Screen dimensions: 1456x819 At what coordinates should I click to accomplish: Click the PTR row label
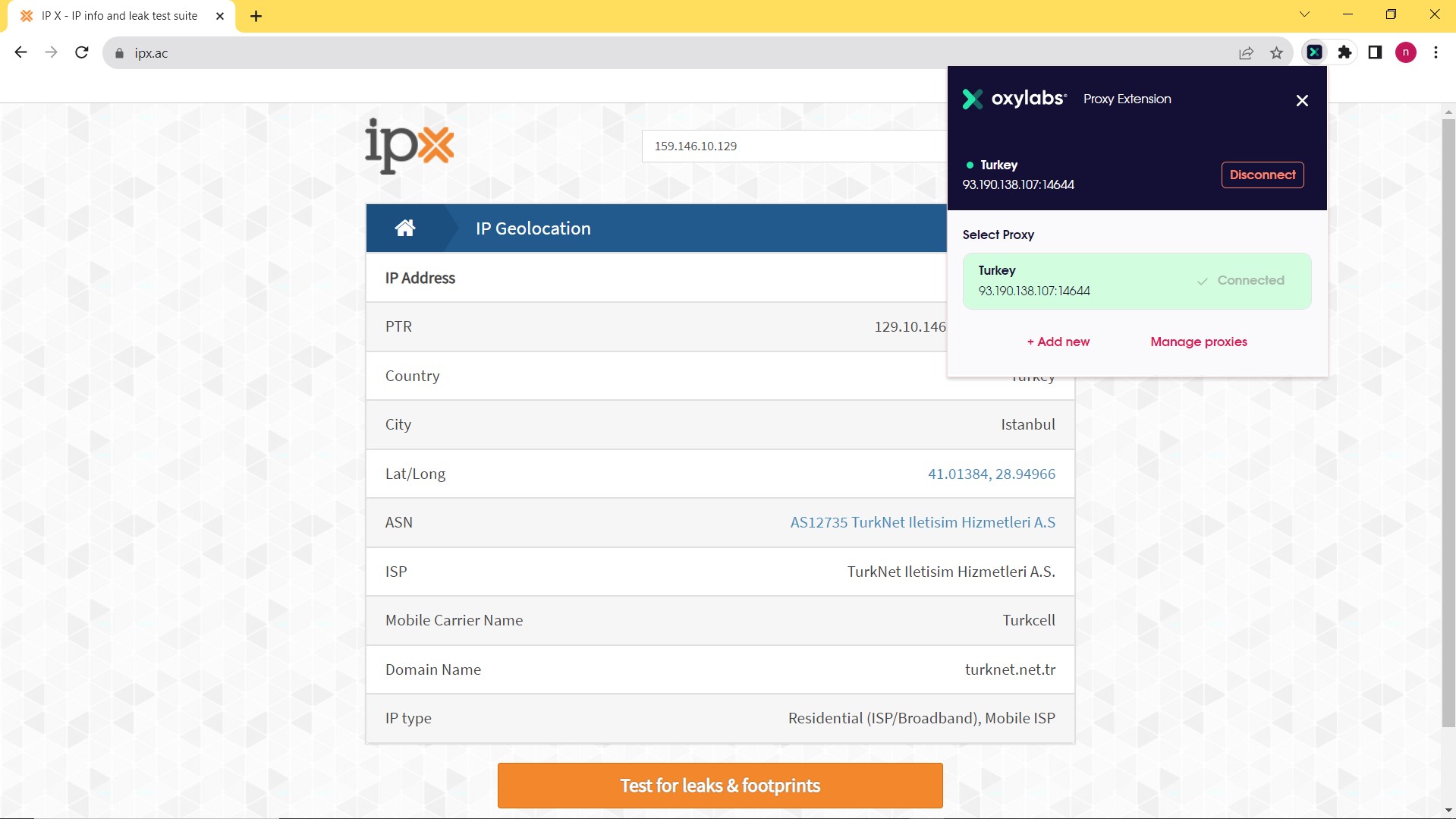(x=398, y=326)
